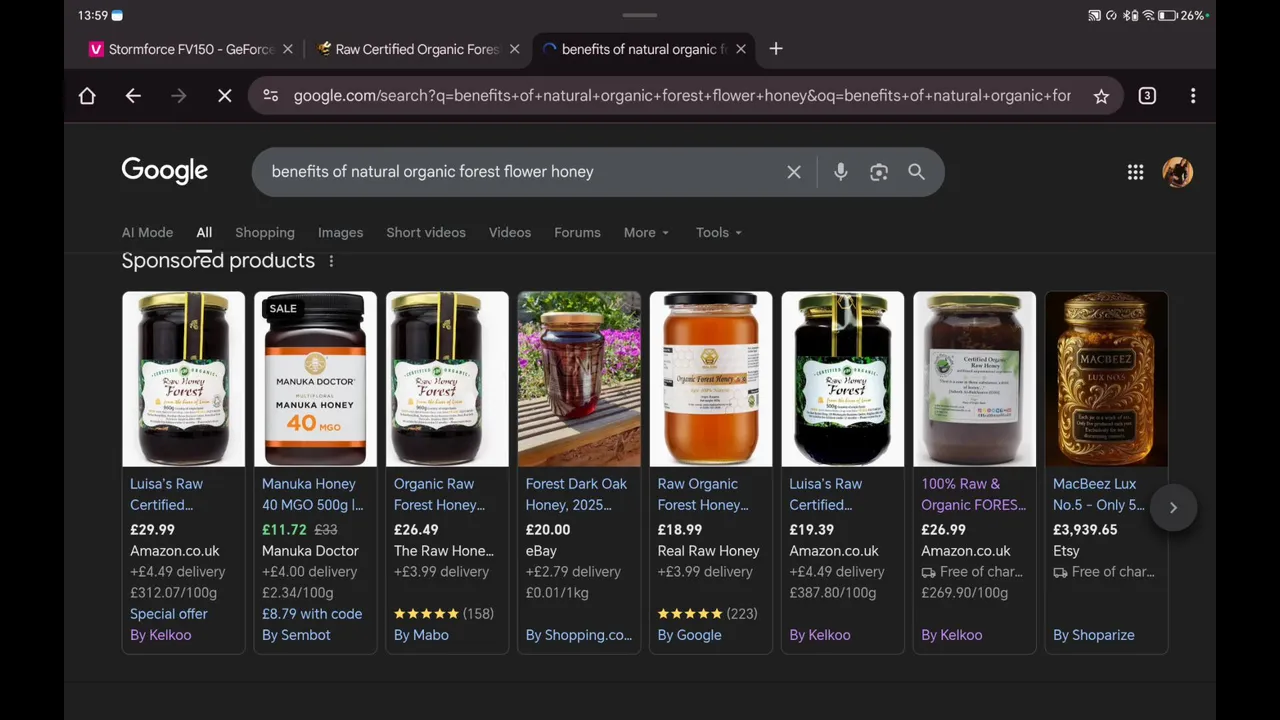Open the tab switcher showing 3 tabs
The width and height of the screenshot is (1280, 720).
[1147, 96]
